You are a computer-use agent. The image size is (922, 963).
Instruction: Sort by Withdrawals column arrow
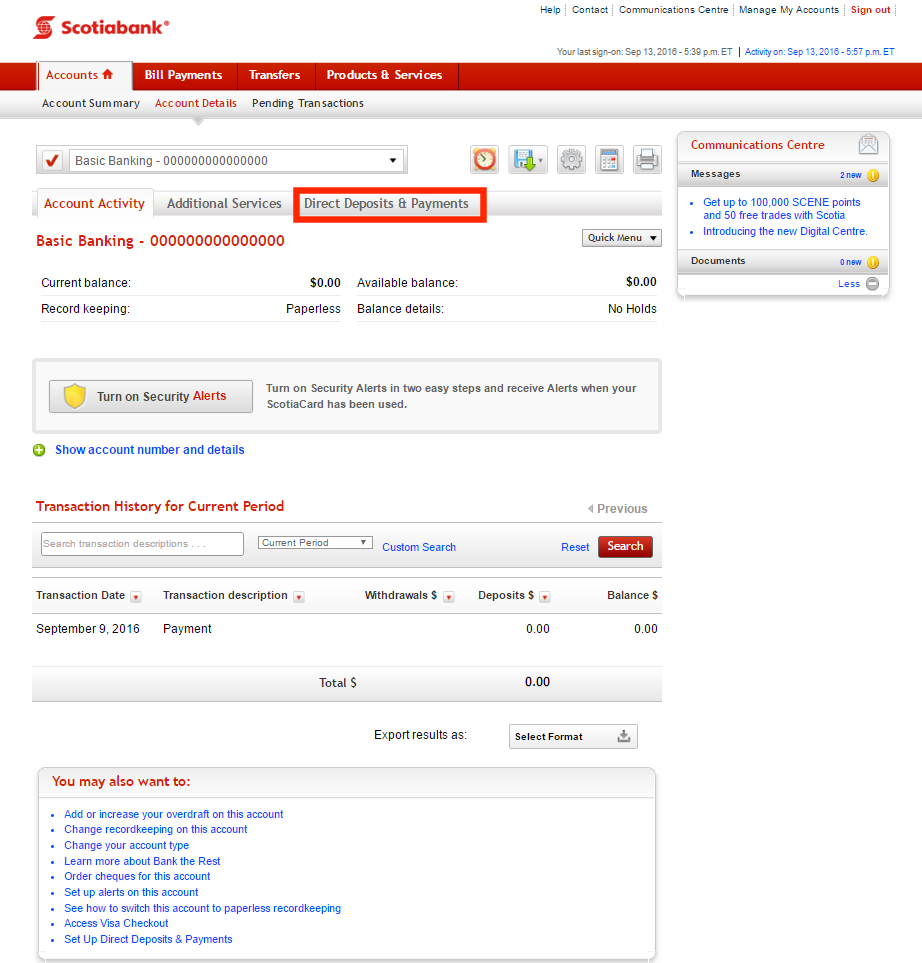[448, 597]
